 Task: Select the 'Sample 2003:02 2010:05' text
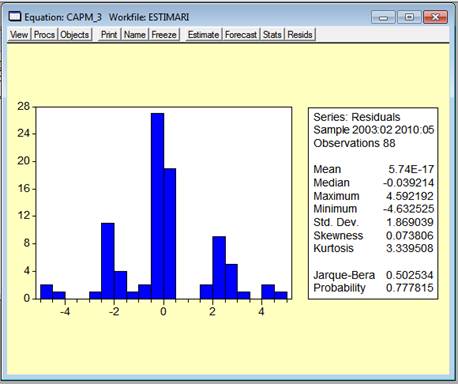click(374, 130)
